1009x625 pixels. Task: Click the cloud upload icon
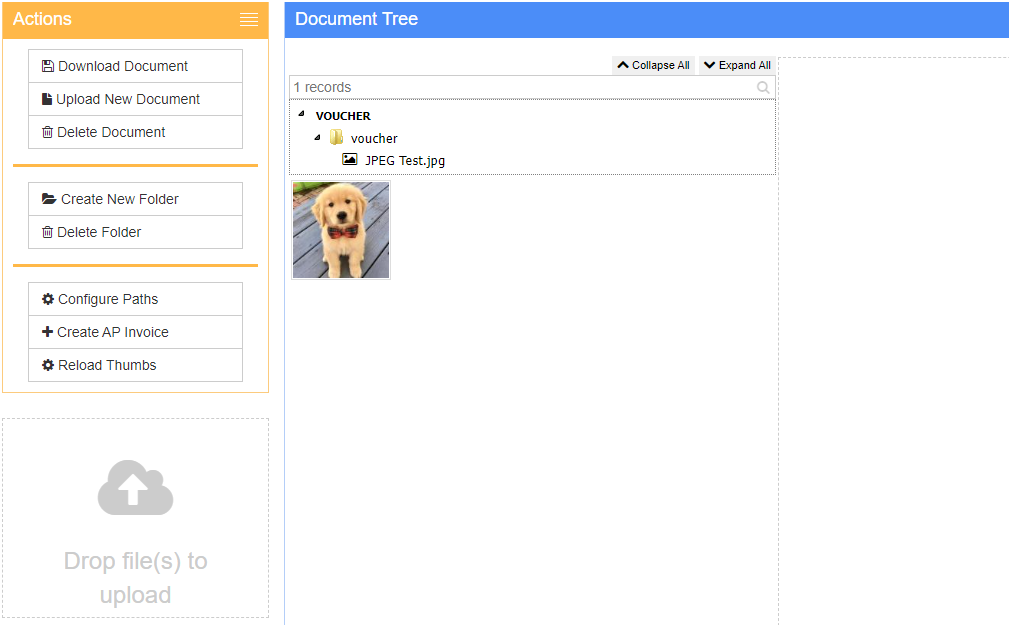[135, 487]
